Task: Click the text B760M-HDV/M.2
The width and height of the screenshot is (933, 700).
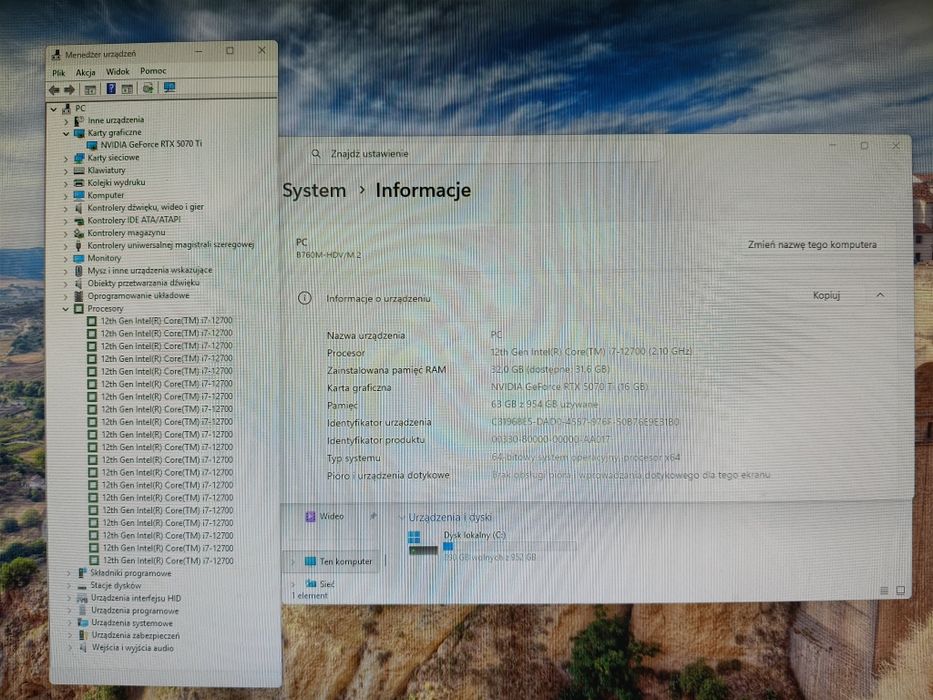Action: click(328, 255)
